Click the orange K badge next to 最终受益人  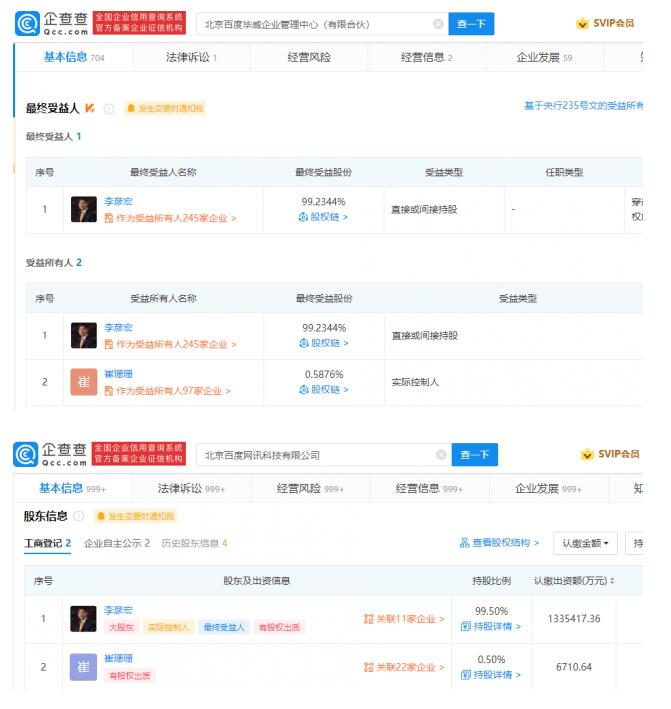[90, 108]
